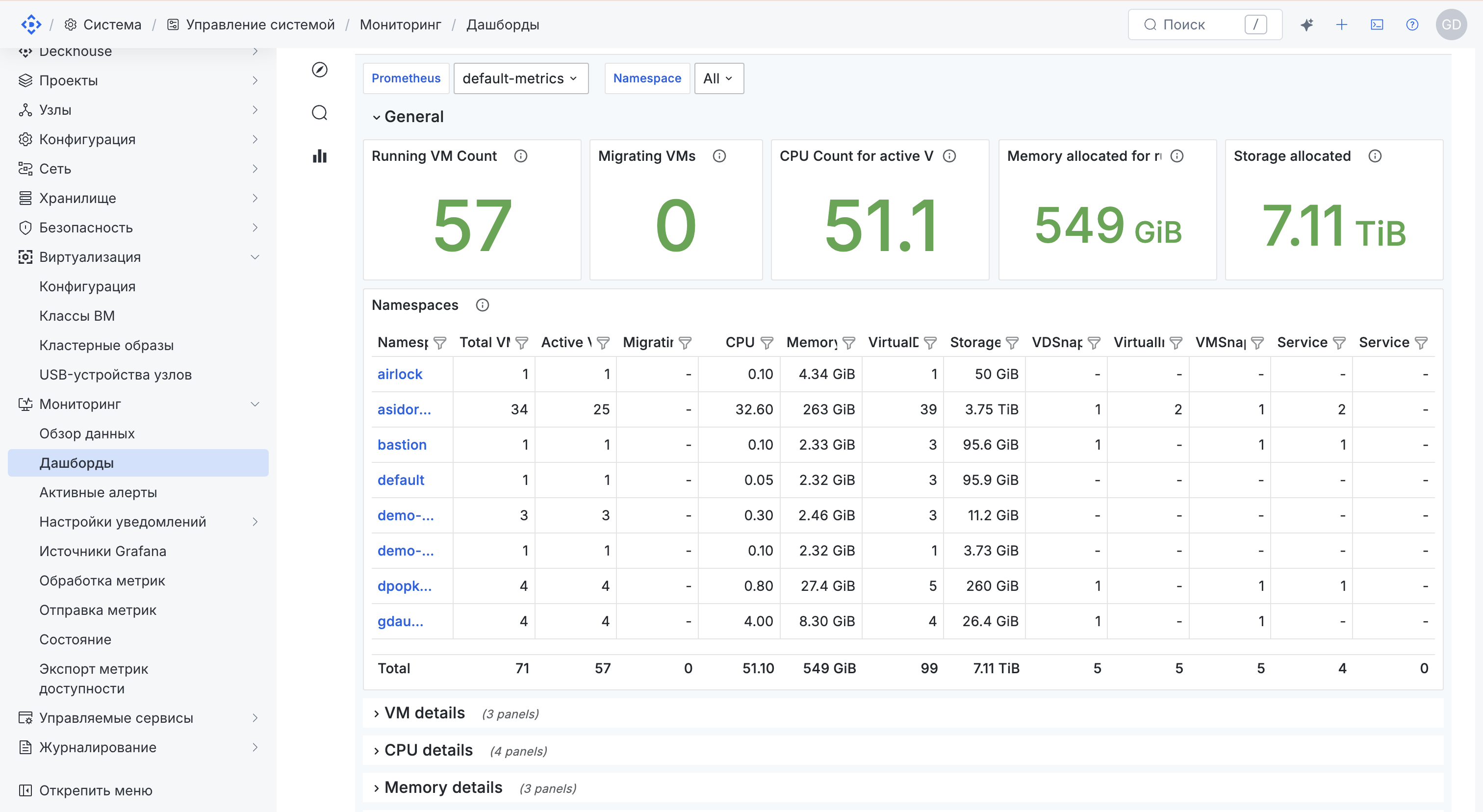Collapse the General section
1483x812 pixels.
[x=408, y=117]
